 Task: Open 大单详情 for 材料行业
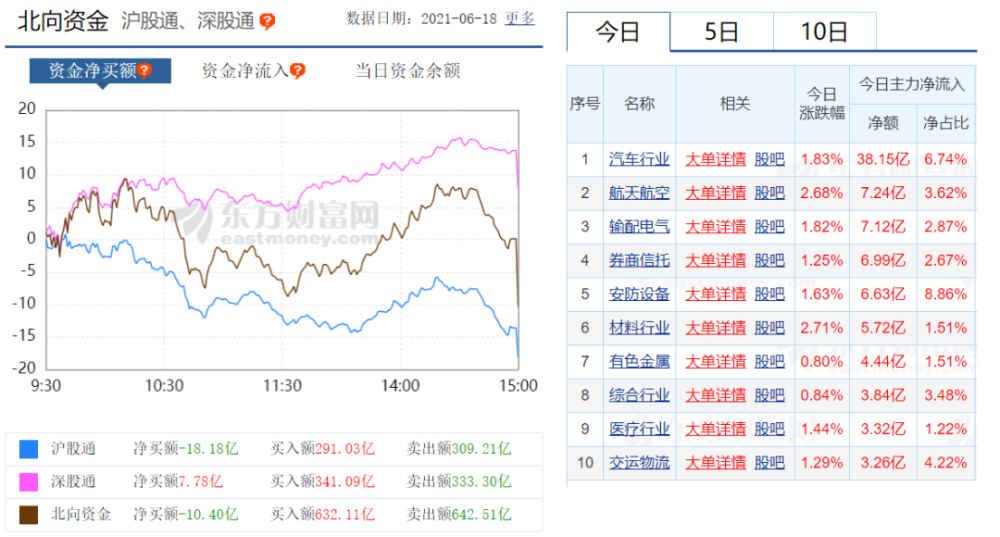click(716, 328)
